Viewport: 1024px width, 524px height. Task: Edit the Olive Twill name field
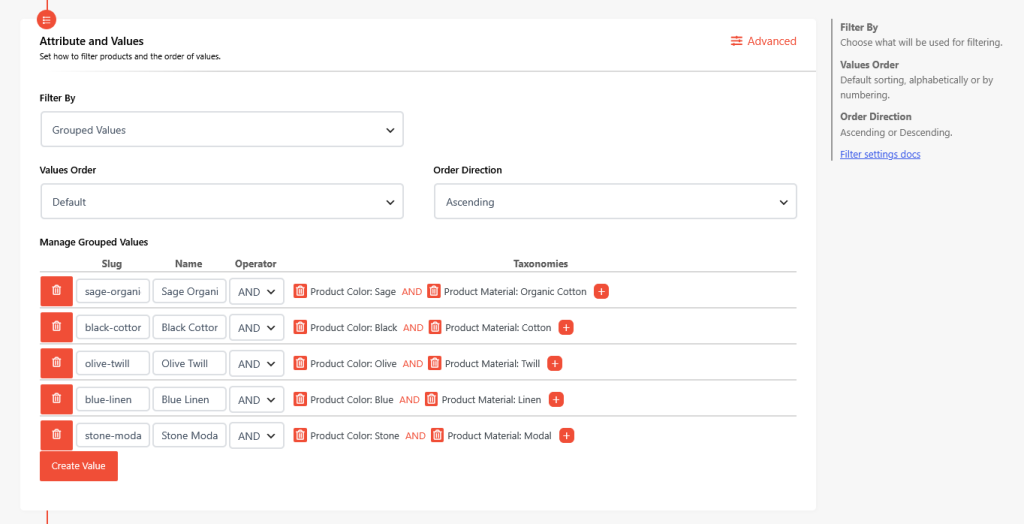pos(189,363)
